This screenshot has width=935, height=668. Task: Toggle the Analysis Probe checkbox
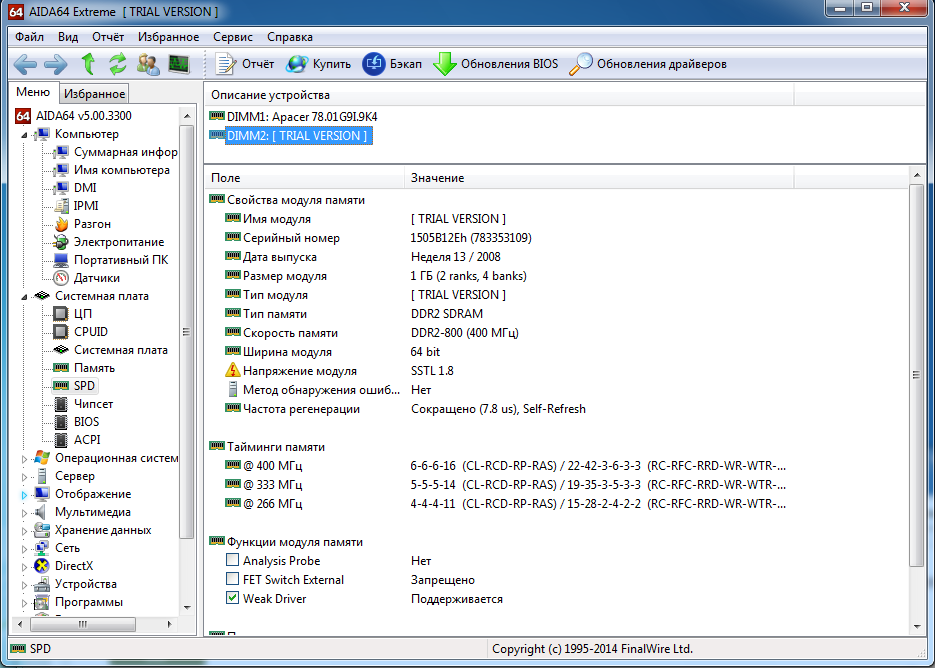pos(233,561)
